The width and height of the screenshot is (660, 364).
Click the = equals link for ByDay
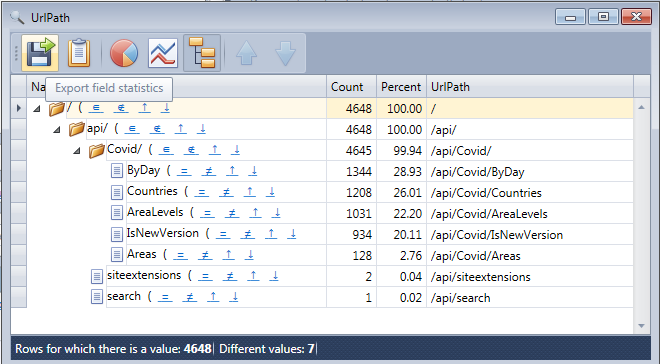click(184, 170)
